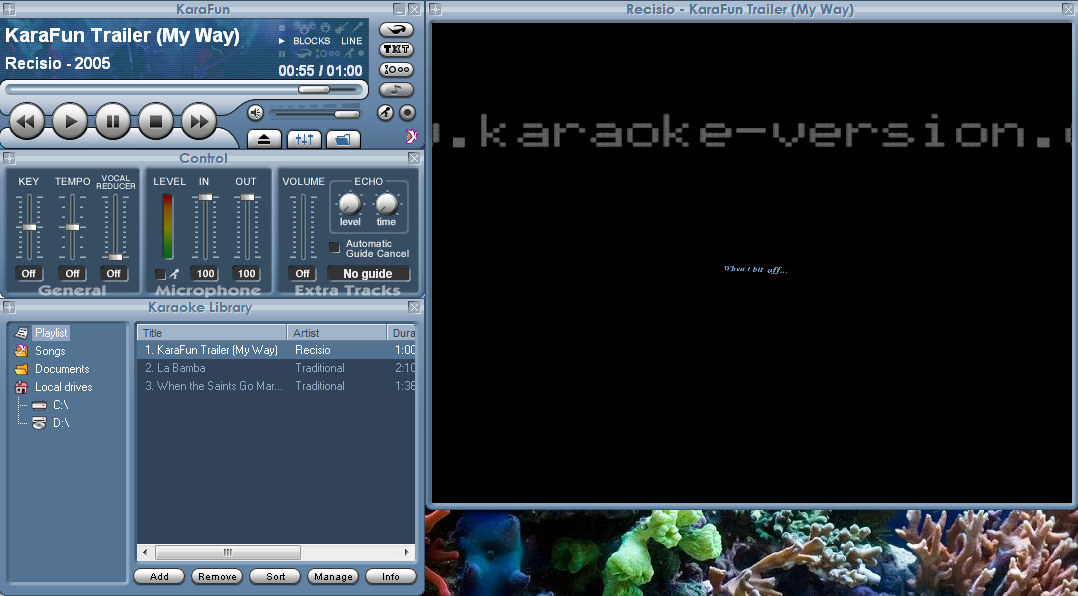The image size is (1078, 596).
Task: Adjust the main volume slider
Action: coord(346,114)
